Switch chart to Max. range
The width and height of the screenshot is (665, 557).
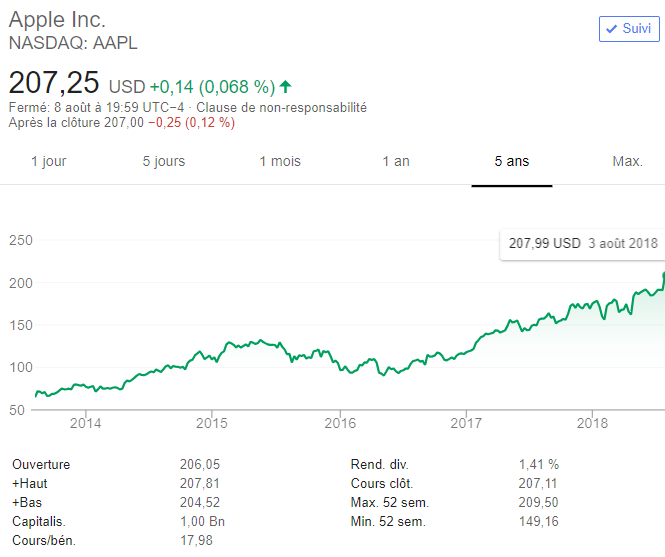(x=627, y=161)
